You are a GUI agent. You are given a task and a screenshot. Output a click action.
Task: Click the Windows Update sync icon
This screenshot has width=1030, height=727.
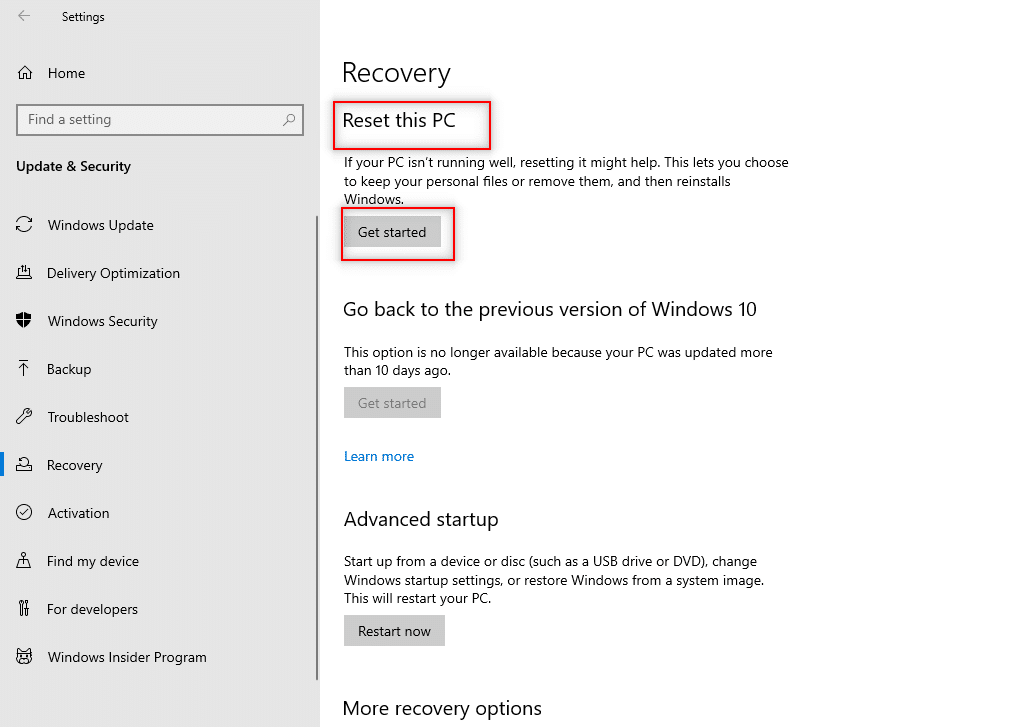pos(24,225)
